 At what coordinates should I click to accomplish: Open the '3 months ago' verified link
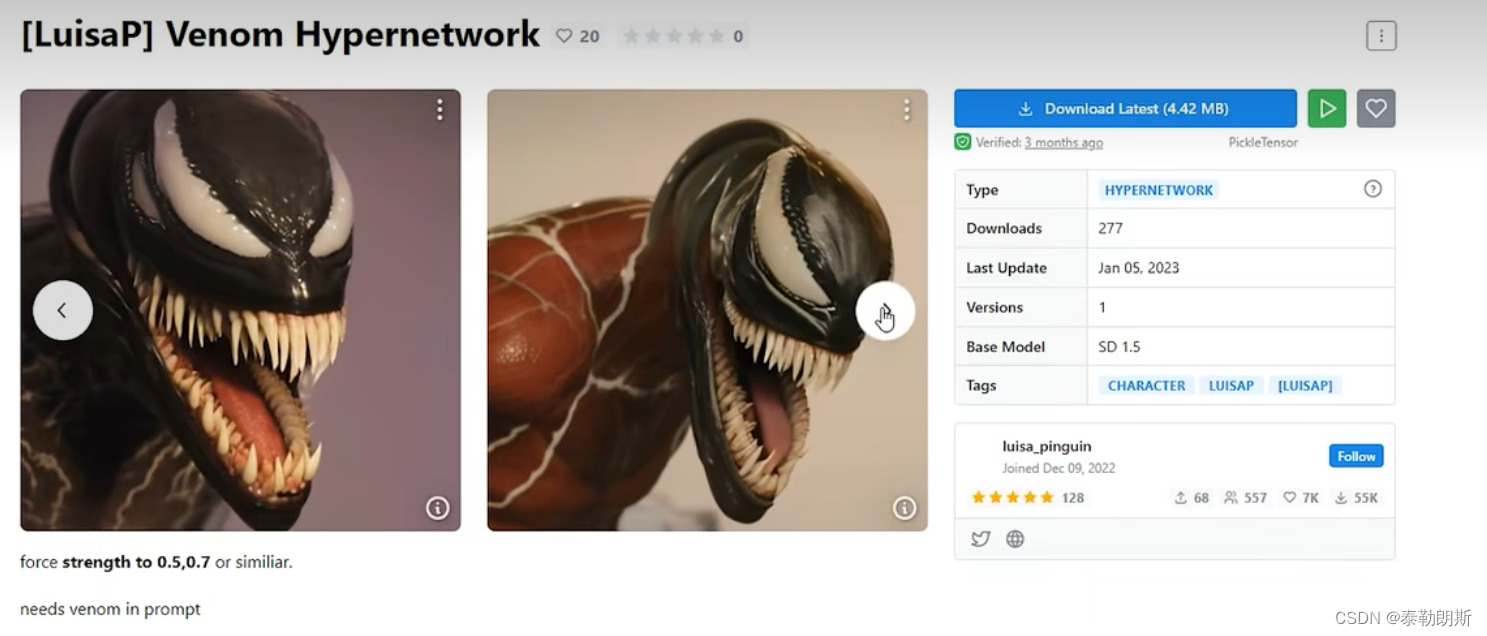pyautogui.click(x=1064, y=143)
